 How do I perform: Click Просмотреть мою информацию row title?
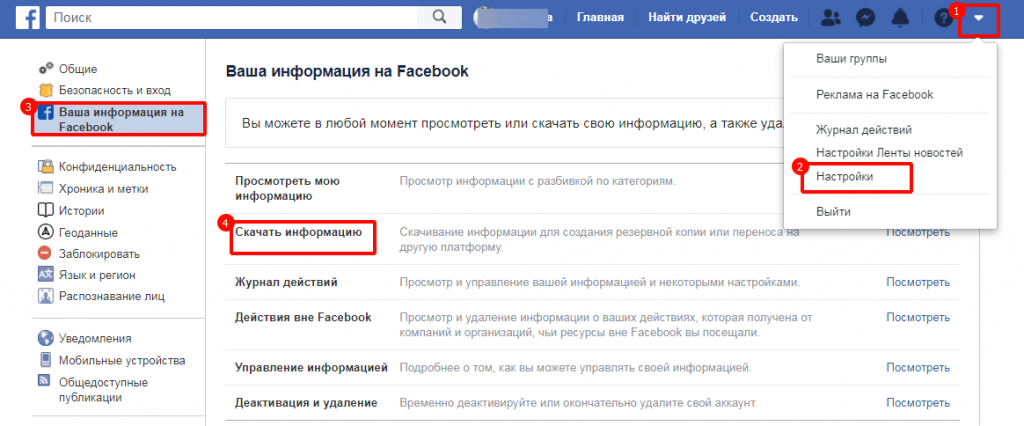(x=287, y=188)
